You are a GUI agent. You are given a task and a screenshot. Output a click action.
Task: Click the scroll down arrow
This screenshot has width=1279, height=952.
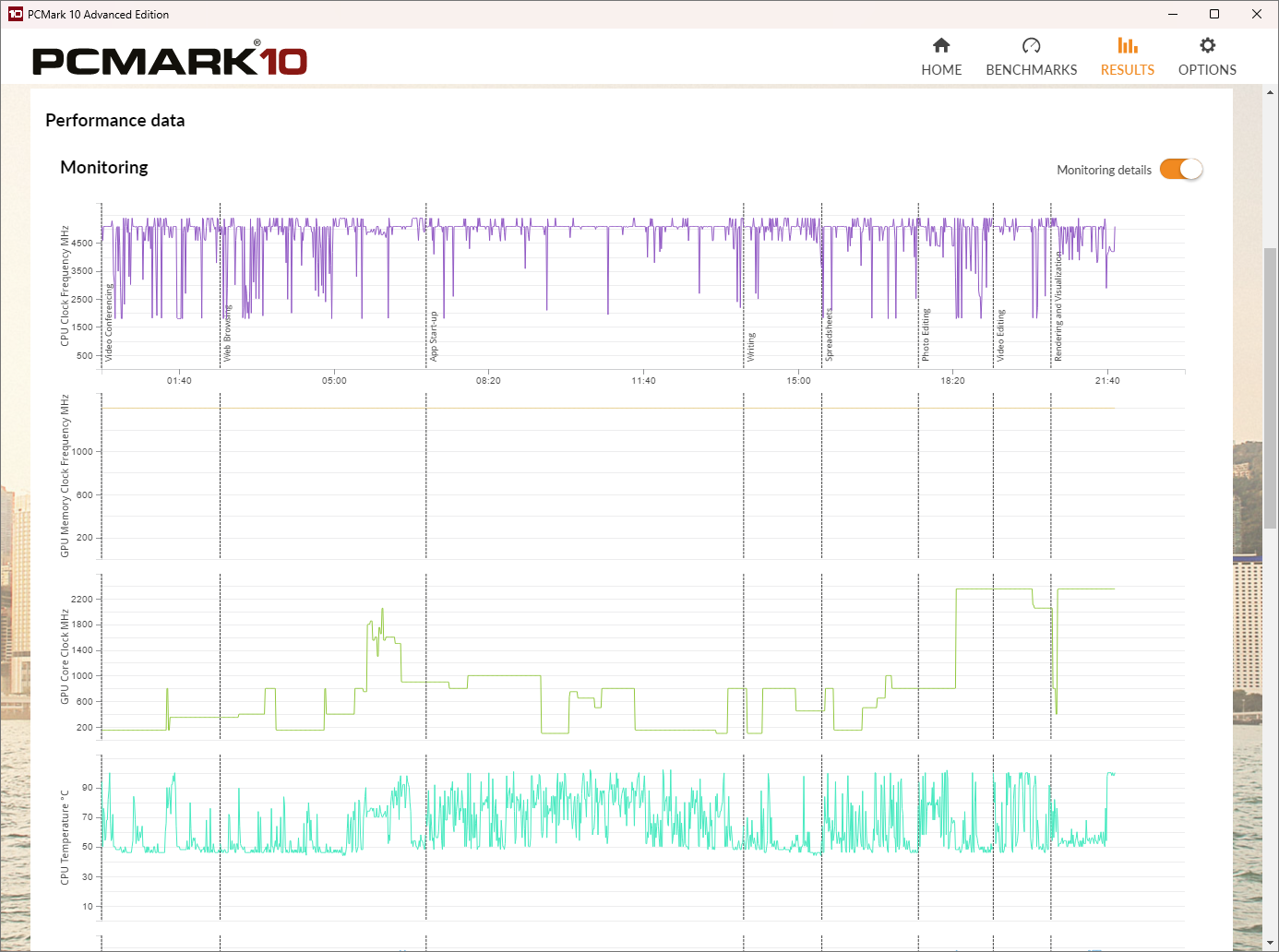click(x=1271, y=944)
